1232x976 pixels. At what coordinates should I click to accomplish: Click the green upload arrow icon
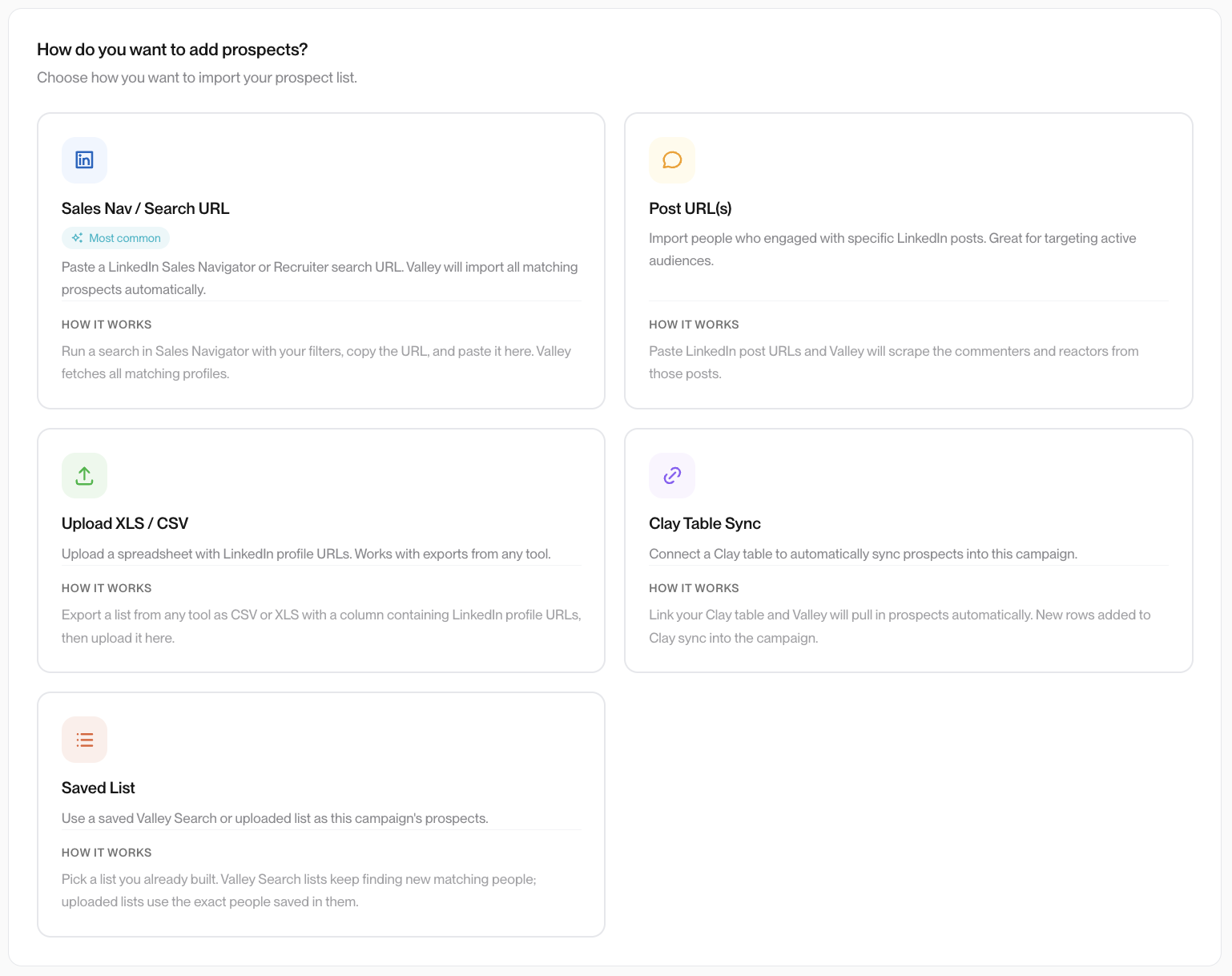tap(84, 475)
